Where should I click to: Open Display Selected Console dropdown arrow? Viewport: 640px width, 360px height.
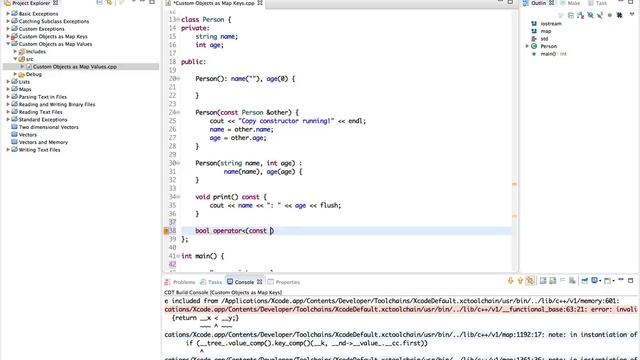coord(600,281)
